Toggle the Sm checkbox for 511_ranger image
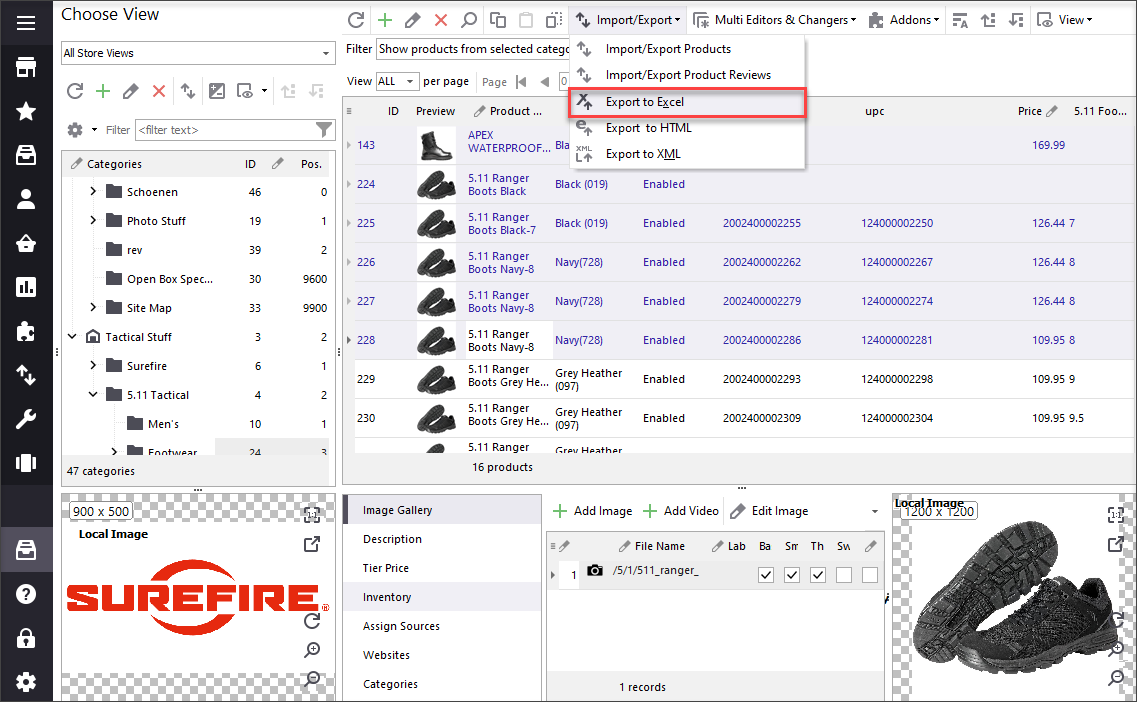Screen dimensions: 1137x702 click(x=792, y=575)
